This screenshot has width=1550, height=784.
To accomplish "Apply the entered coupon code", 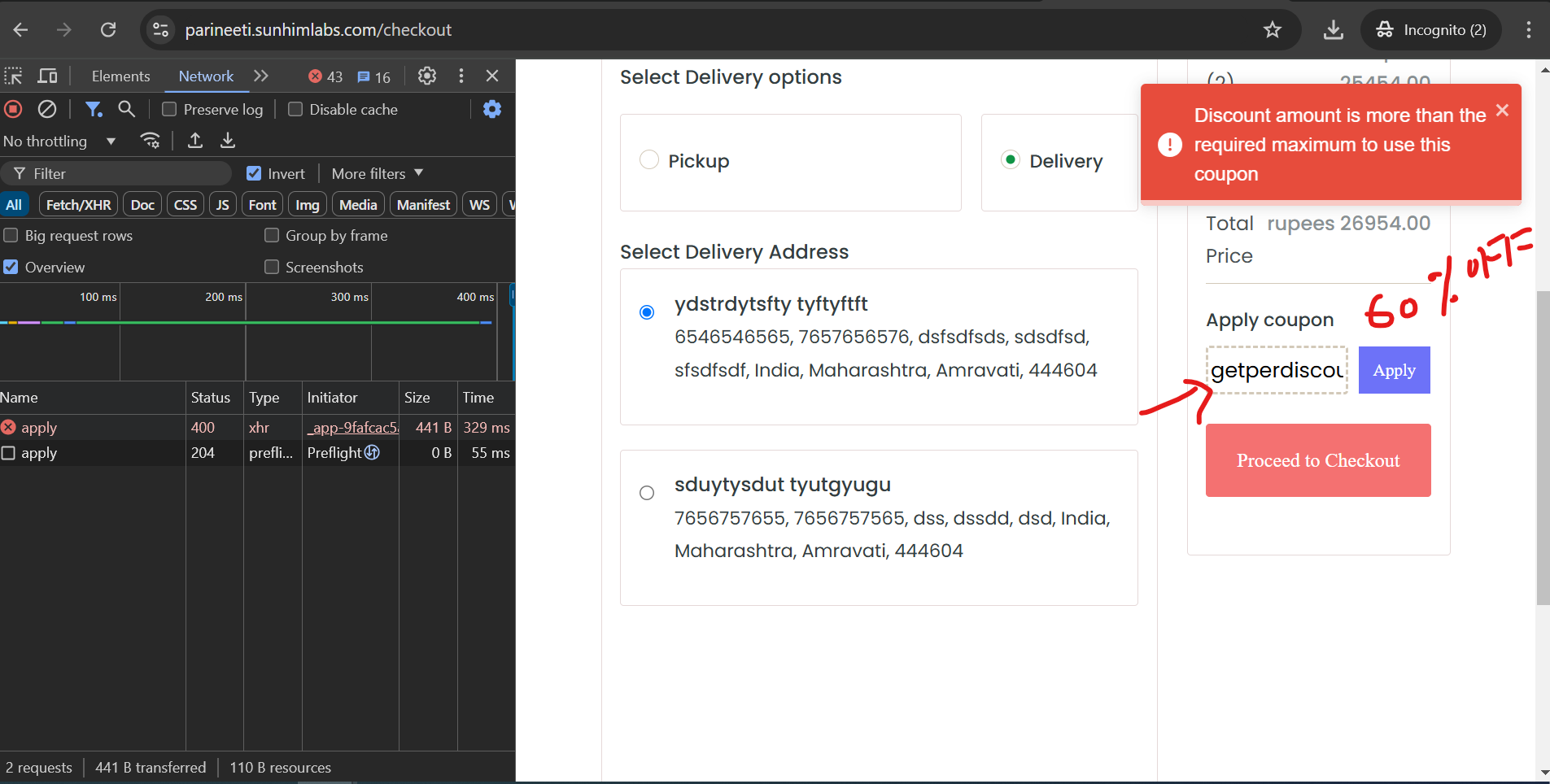I will pos(1395,370).
